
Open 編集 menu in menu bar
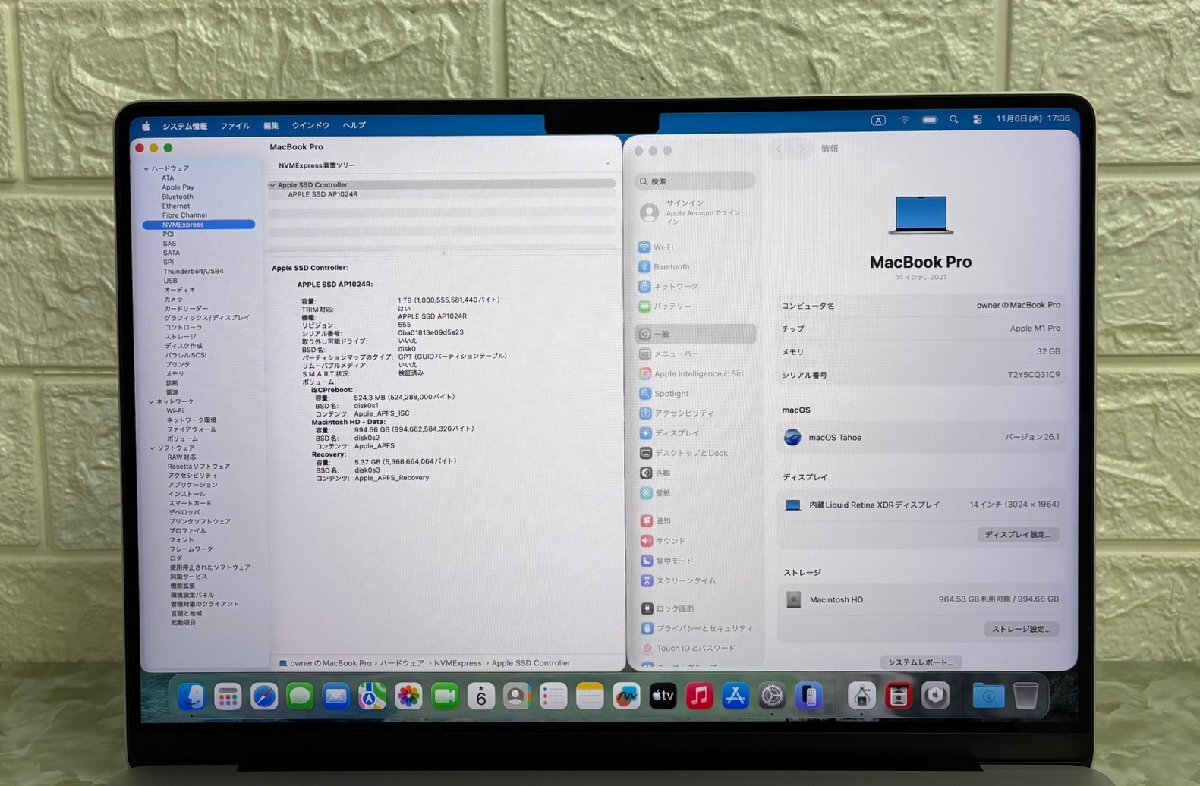[x=271, y=126]
